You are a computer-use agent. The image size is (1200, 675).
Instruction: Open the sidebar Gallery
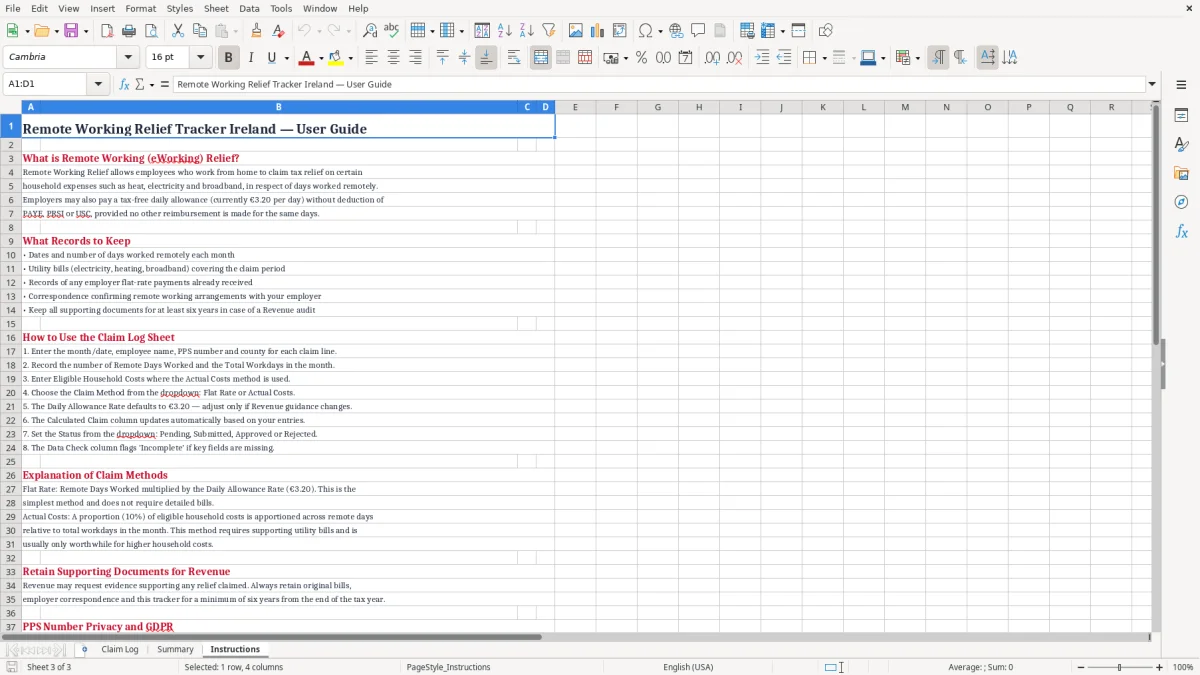tap(1181, 174)
